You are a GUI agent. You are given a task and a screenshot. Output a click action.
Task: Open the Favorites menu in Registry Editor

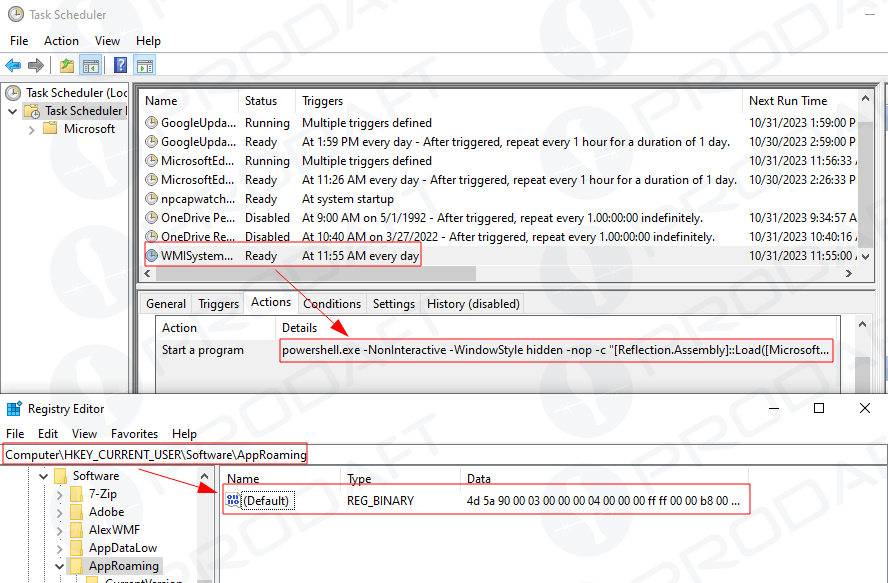coord(134,433)
